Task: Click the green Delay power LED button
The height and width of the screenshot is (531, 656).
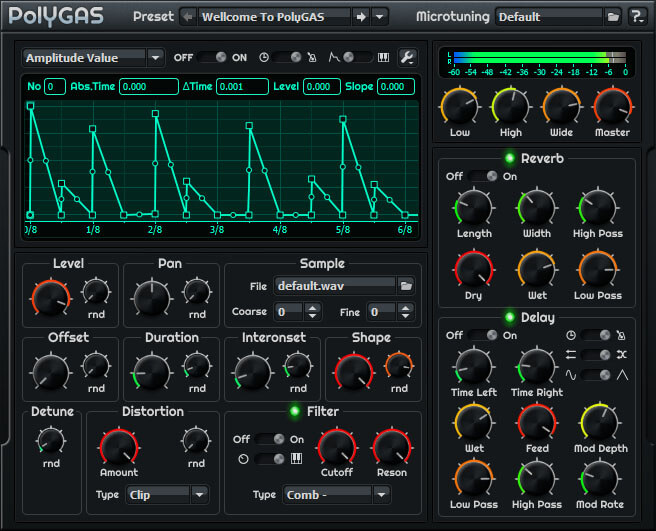Action: click(x=510, y=318)
